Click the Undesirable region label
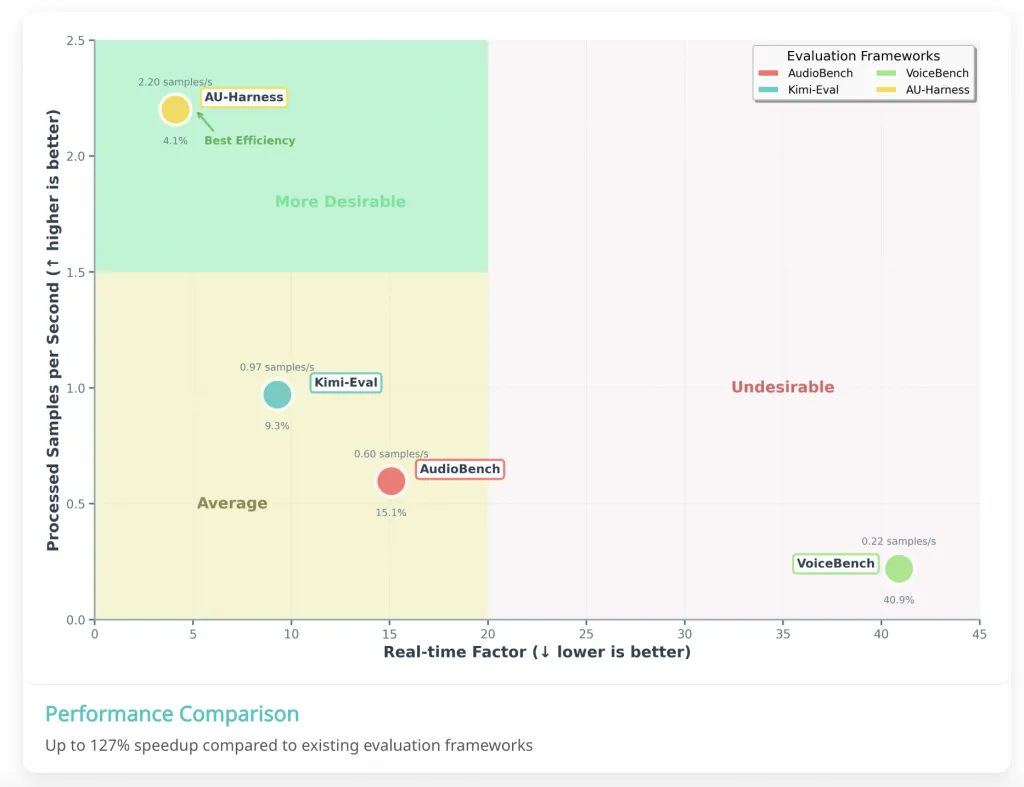The width and height of the screenshot is (1024, 787). (782, 387)
